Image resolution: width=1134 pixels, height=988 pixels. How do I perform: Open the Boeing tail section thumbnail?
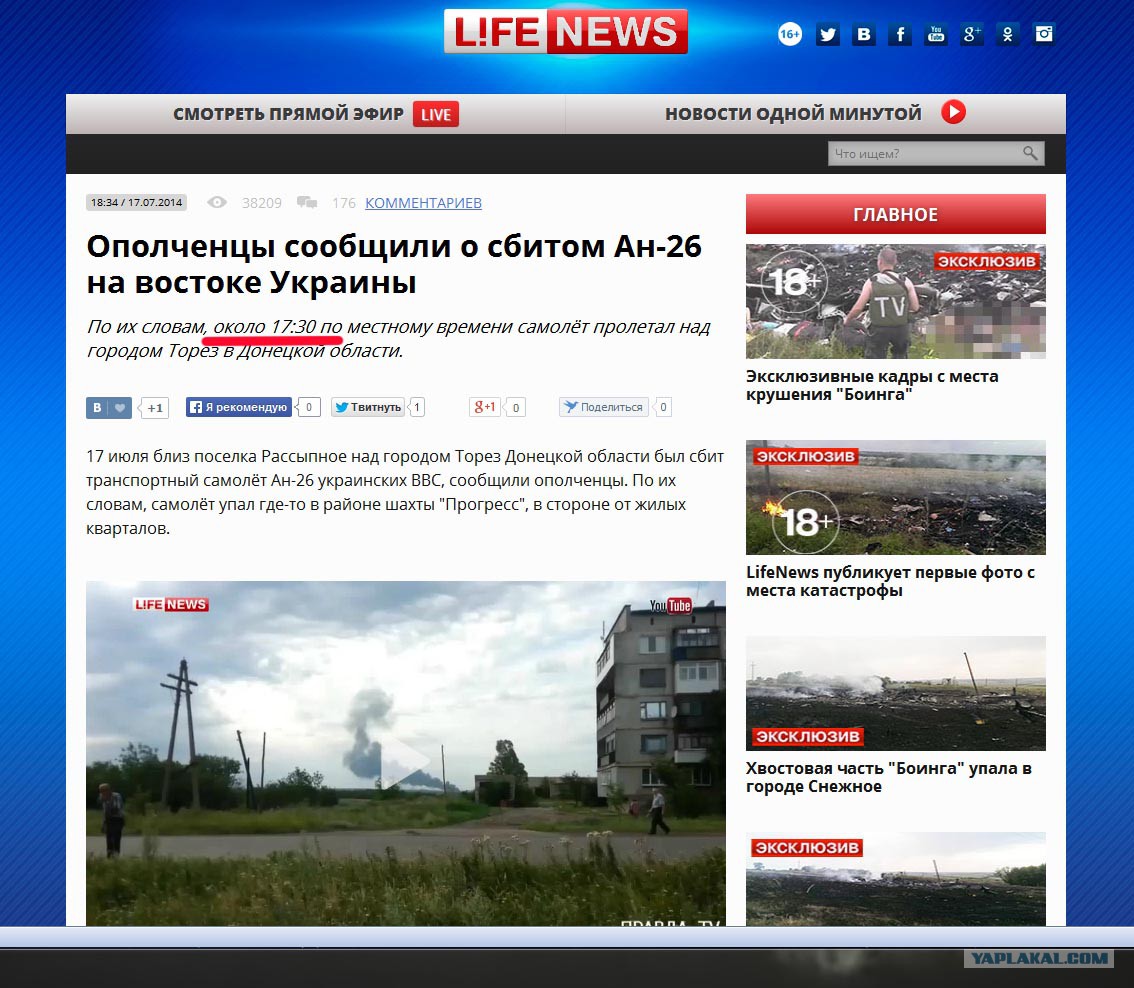[x=895, y=694]
